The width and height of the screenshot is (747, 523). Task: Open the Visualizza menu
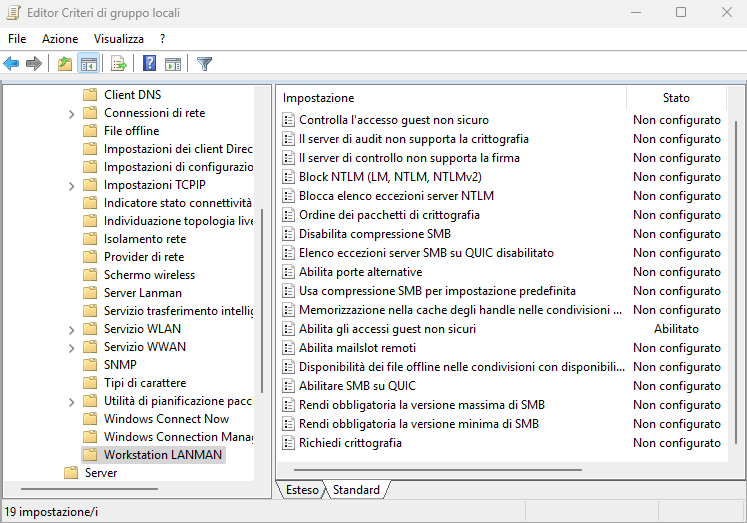(119, 39)
